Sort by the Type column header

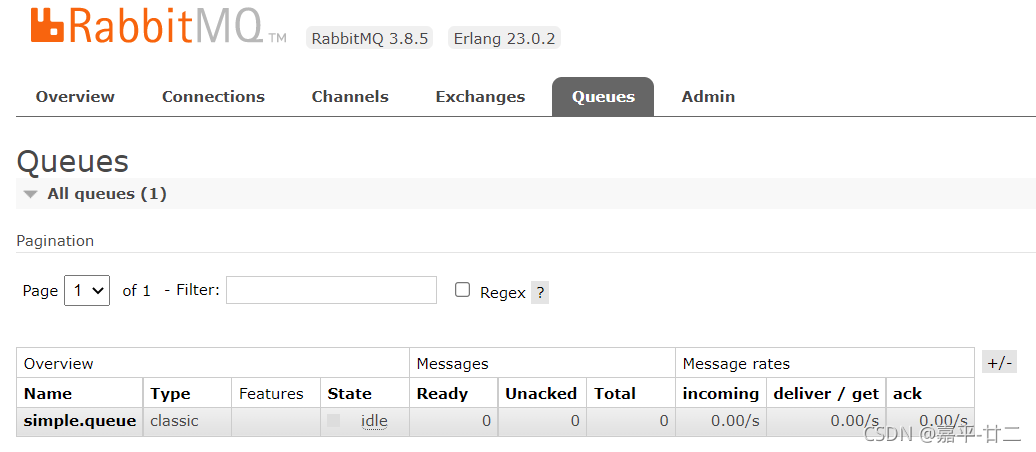(170, 394)
